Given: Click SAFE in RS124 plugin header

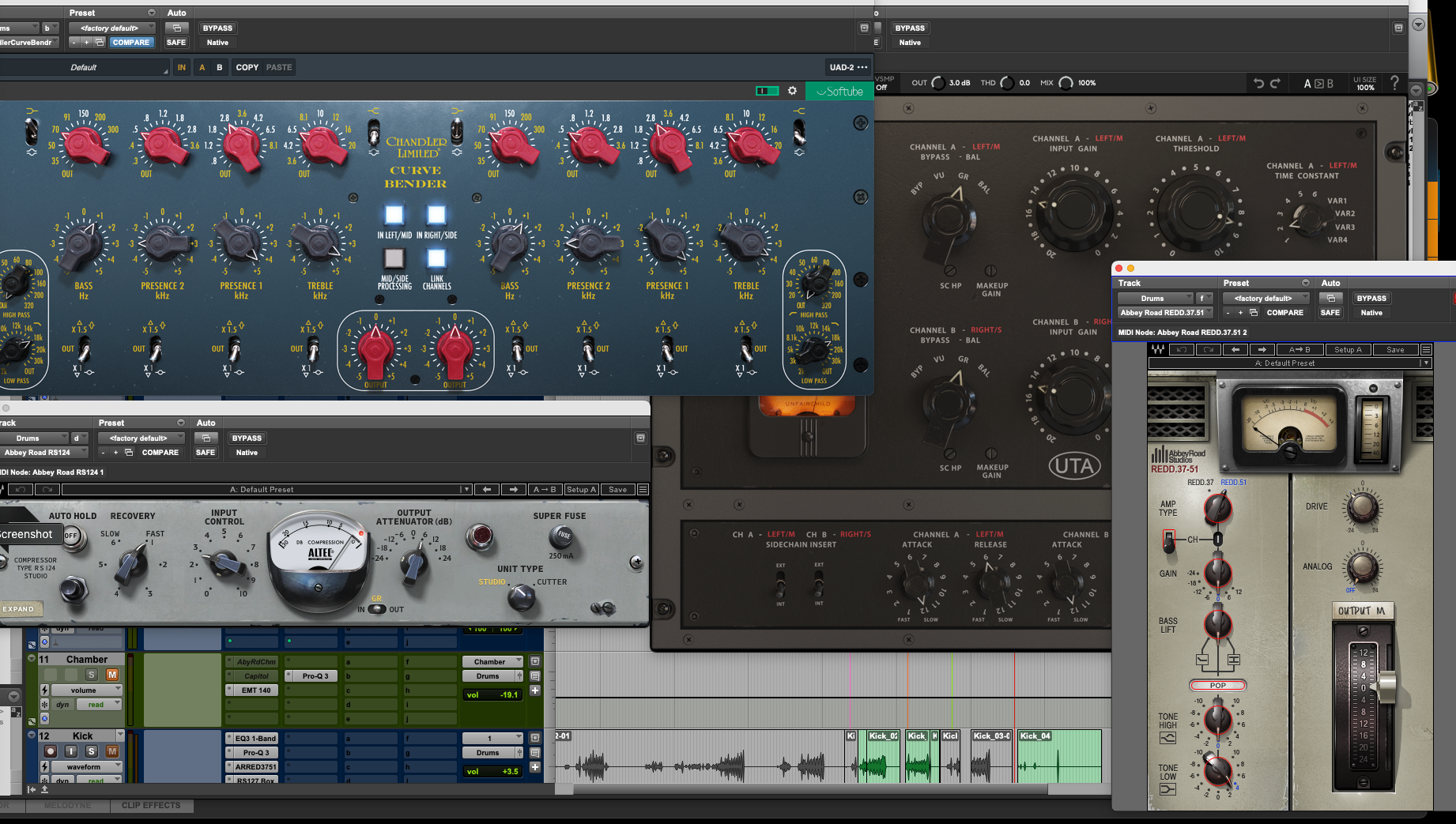Looking at the screenshot, I should click(x=206, y=453).
